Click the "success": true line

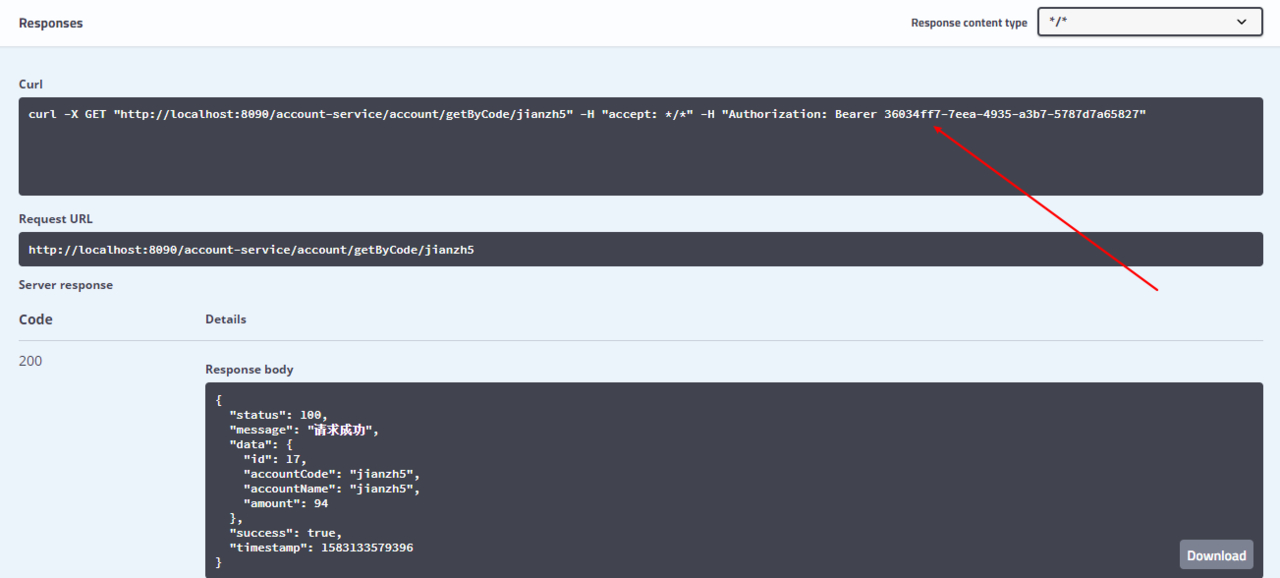pyautogui.click(x=286, y=533)
